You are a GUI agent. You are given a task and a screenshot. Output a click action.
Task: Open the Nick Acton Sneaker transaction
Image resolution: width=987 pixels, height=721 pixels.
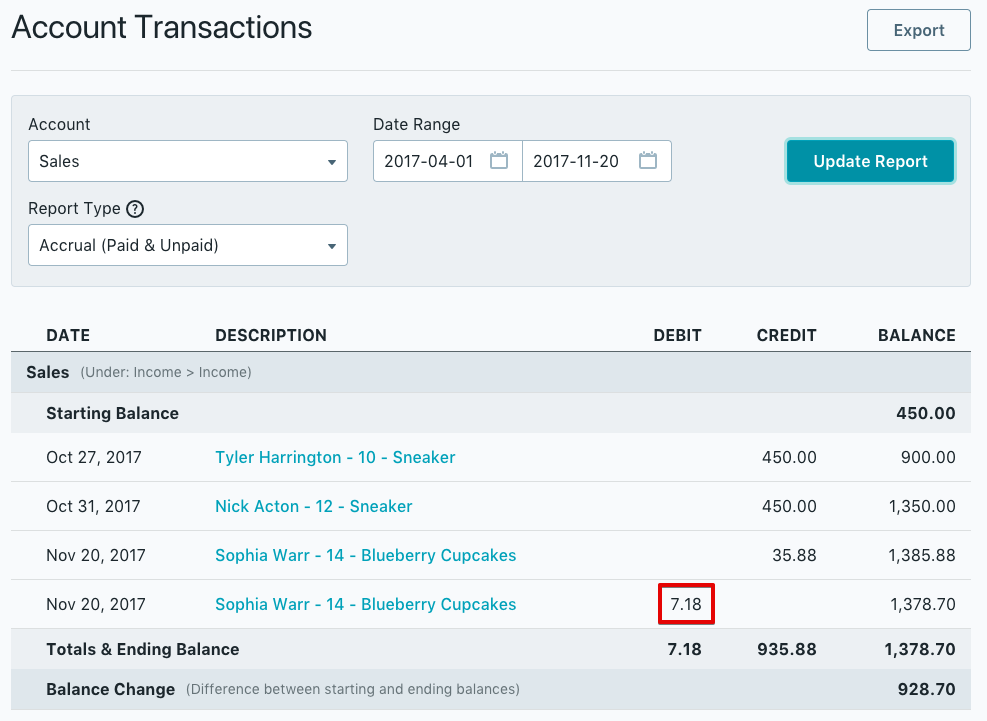pos(313,506)
